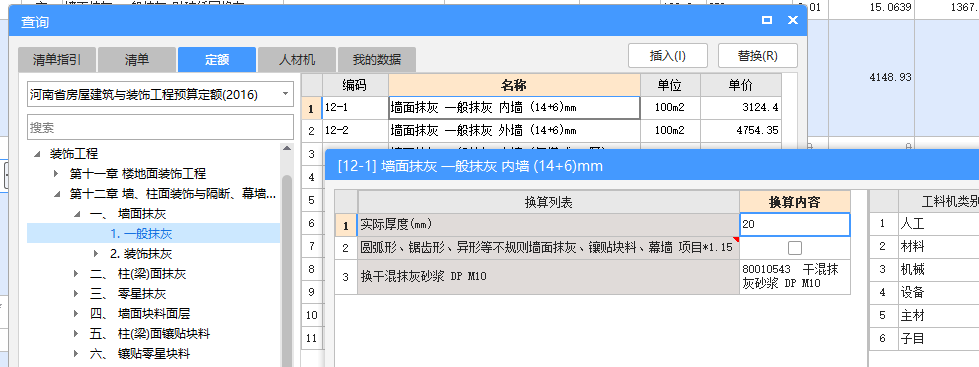Select code cell 12-2
This screenshot has width=979, height=367.
click(x=355, y=131)
